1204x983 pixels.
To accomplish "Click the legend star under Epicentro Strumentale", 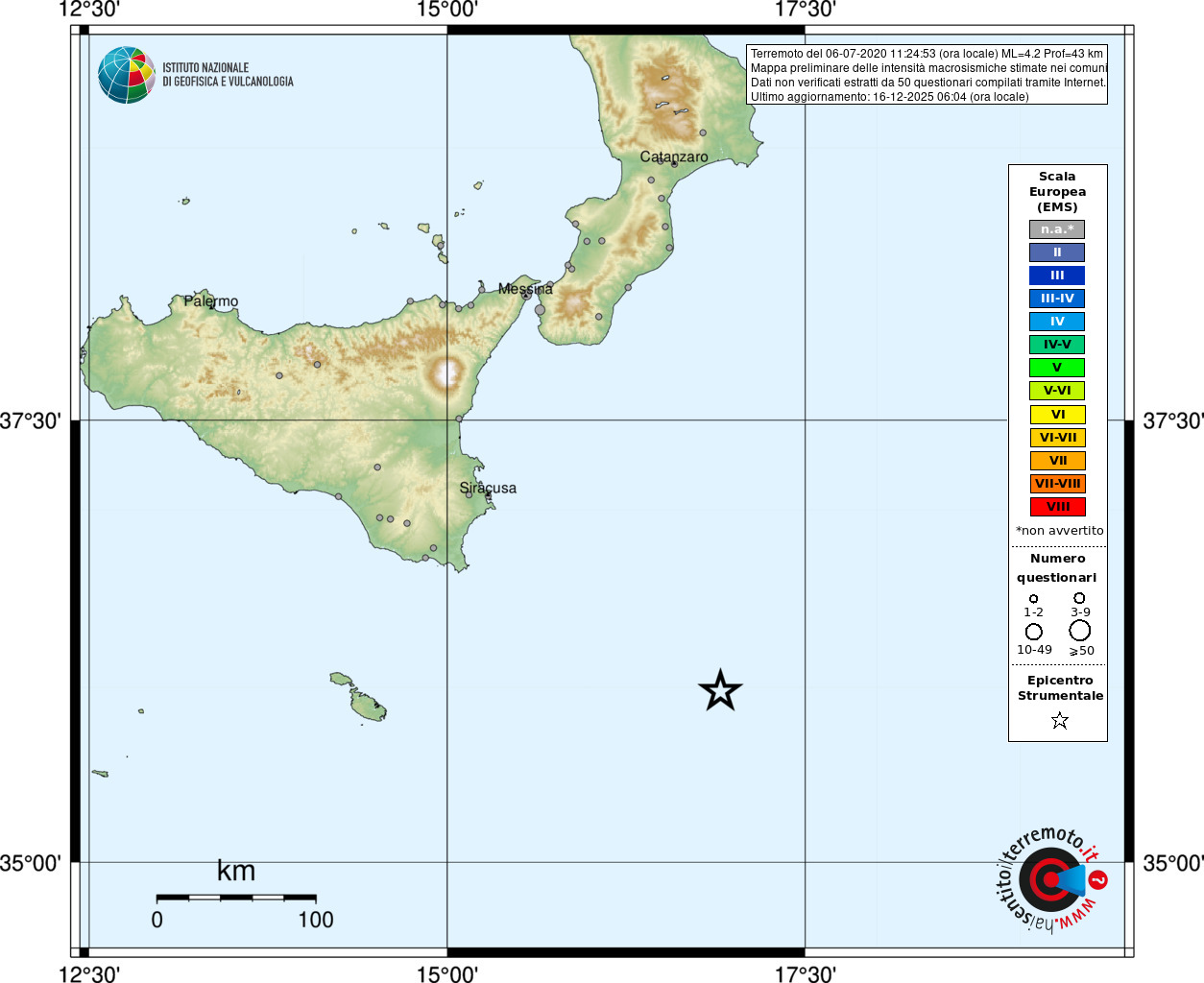I will pyautogui.click(x=1059, y=720).
